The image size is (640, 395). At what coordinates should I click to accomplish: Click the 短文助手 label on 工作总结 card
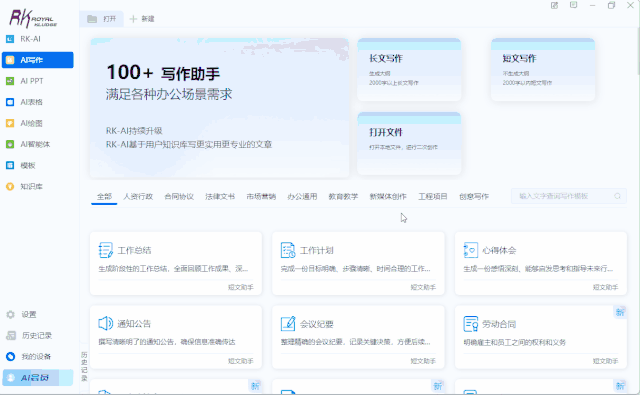pyautogui.click(x=241, y=287)
